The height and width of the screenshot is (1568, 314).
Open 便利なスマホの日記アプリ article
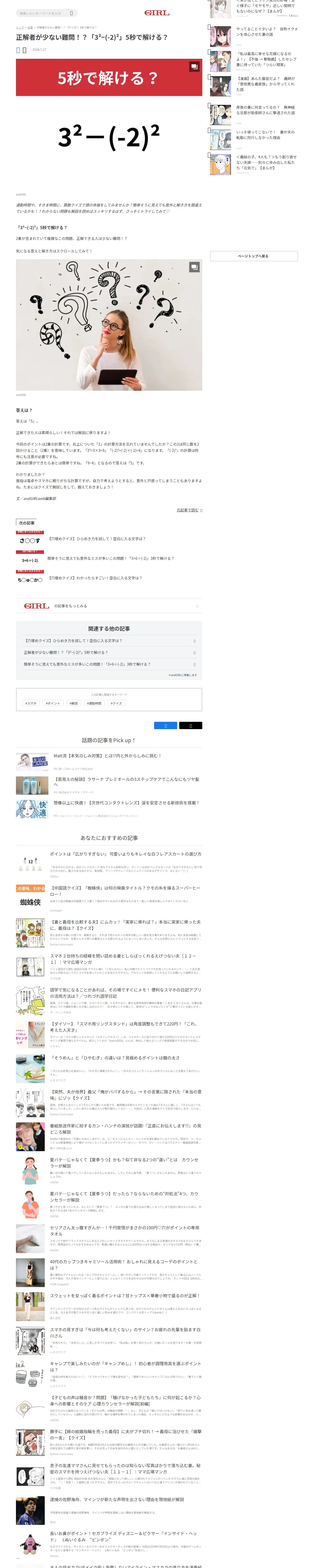[x=125, y=993]
